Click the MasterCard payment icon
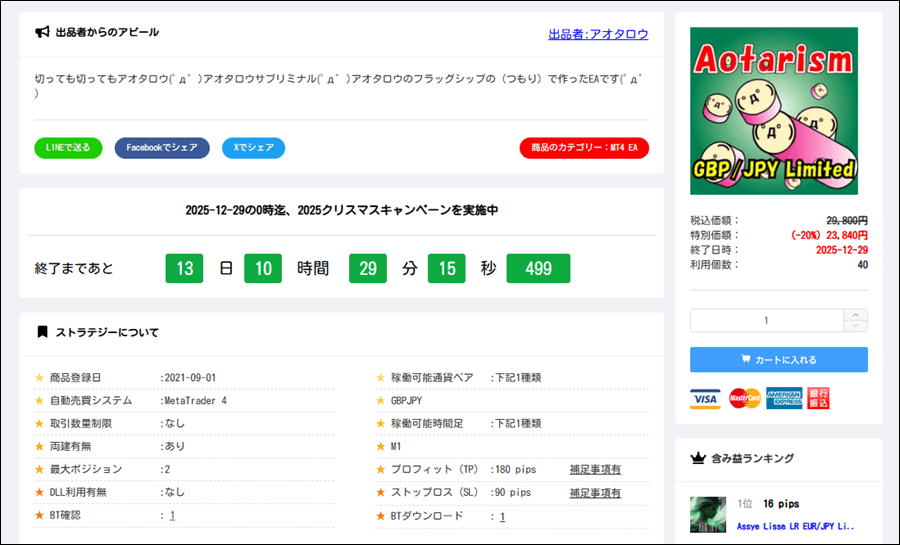The image size is (900, 545). click(744, 398)
